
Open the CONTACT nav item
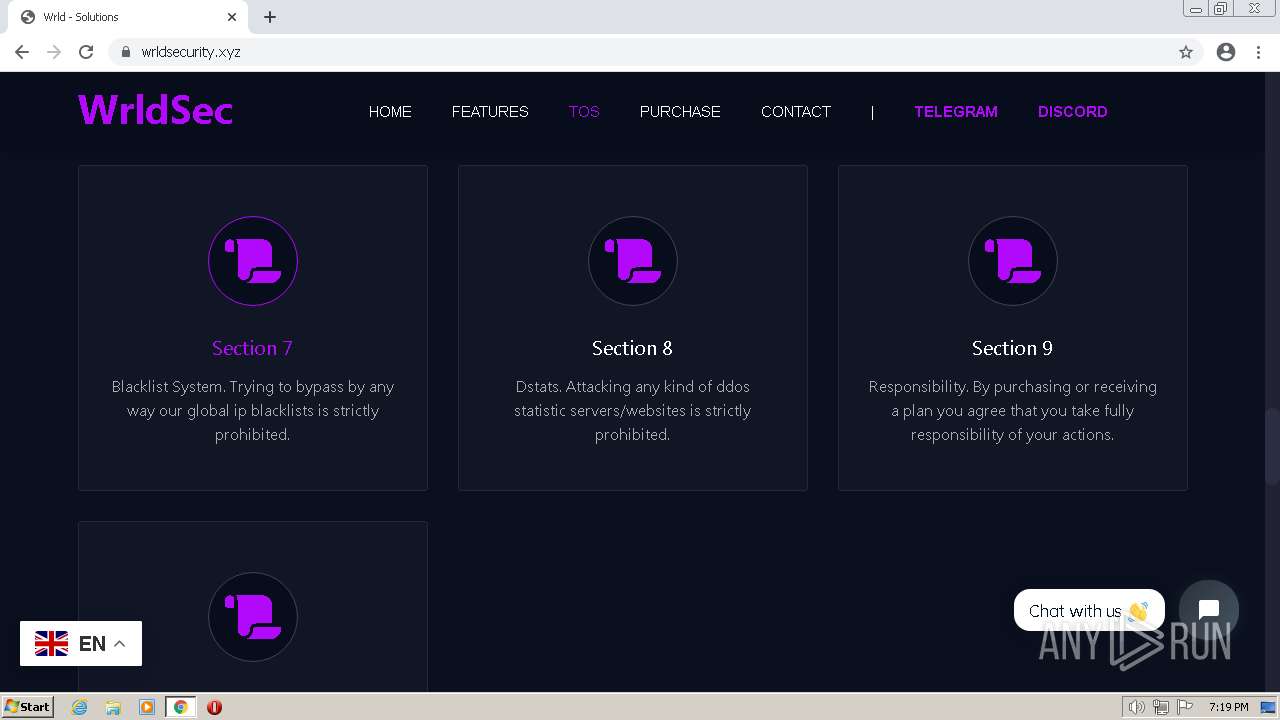click(796, 112)
